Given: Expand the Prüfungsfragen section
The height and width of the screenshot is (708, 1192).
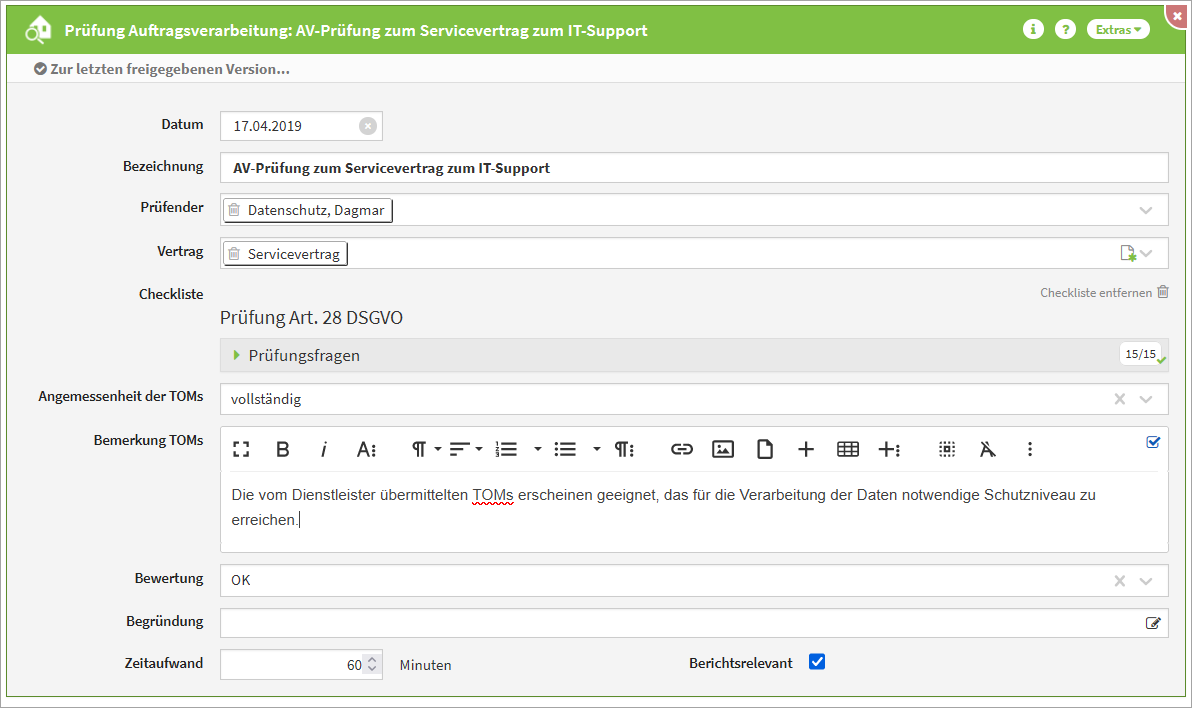Looking at the screenshot, I should pos(237,355).
